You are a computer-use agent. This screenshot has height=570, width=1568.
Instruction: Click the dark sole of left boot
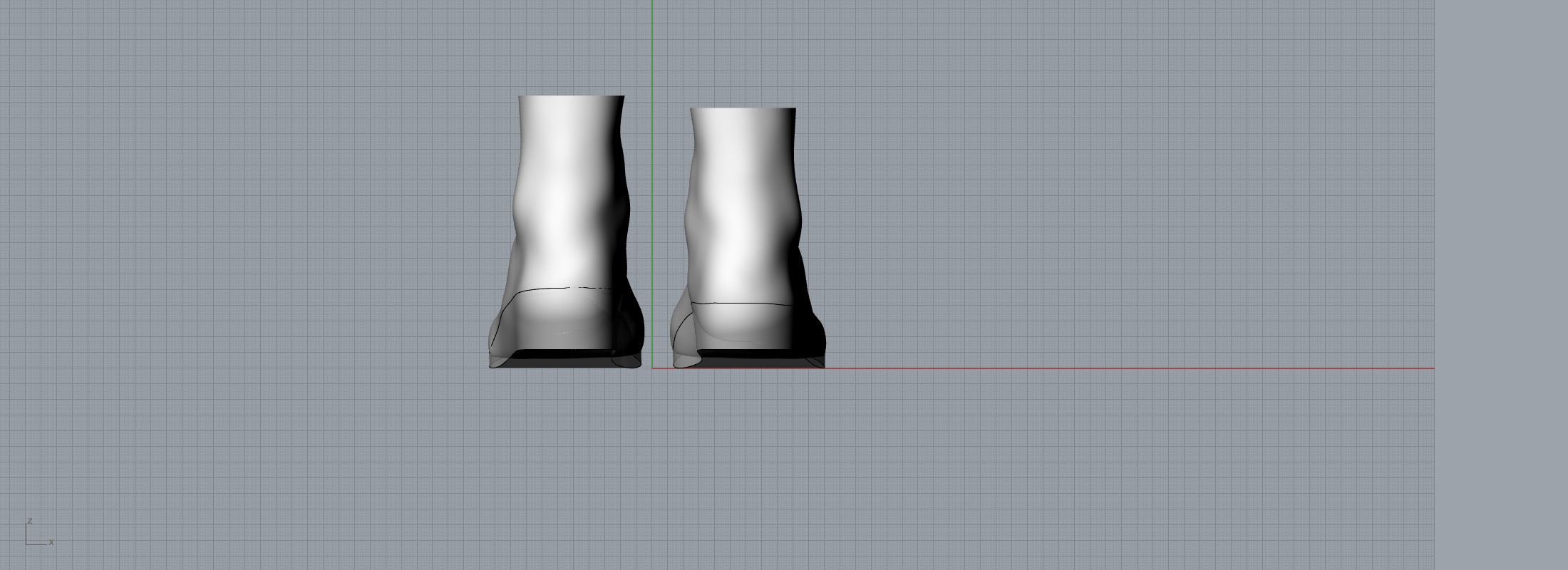click(x=563, y=354)
